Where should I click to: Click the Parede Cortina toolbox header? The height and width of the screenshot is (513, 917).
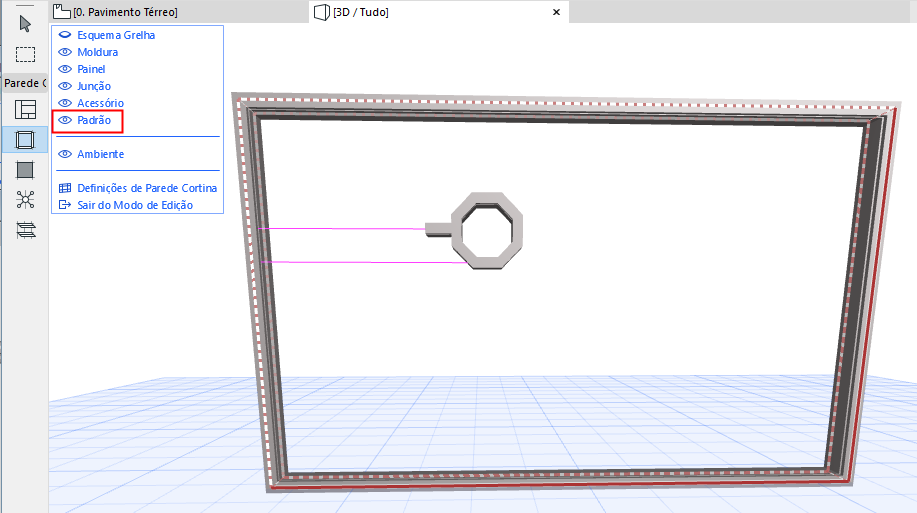(x=25, y=83)
